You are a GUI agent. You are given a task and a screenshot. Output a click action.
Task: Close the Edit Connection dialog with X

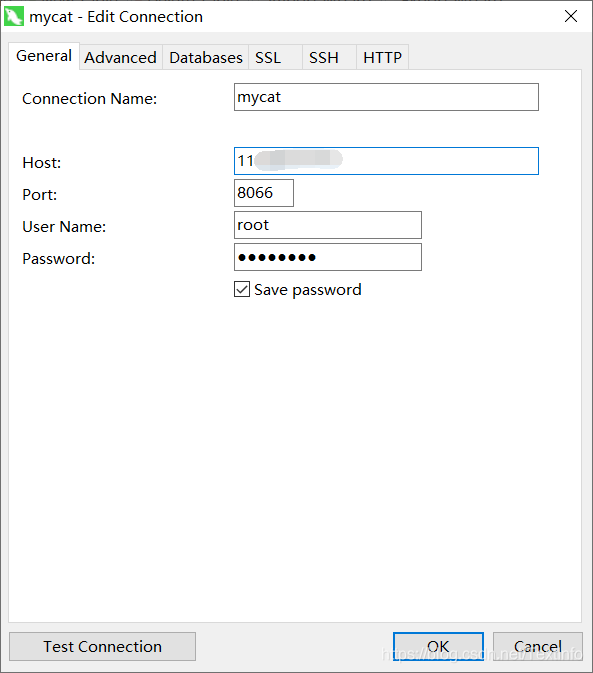pyautogui.click(x=571, y=16)
